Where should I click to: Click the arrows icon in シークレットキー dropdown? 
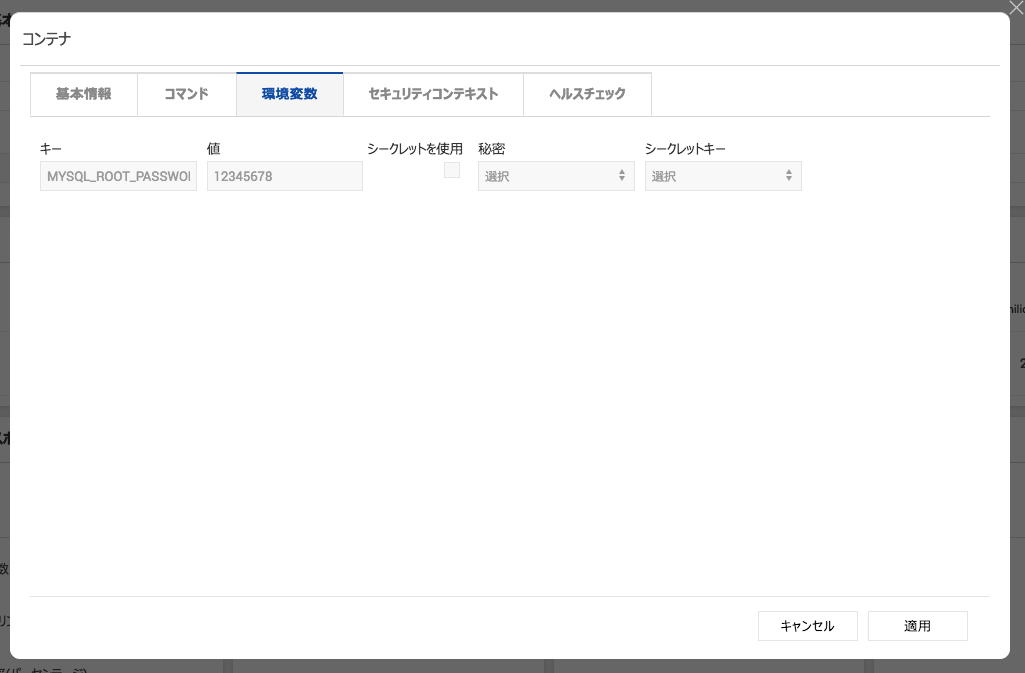point(789,176)
